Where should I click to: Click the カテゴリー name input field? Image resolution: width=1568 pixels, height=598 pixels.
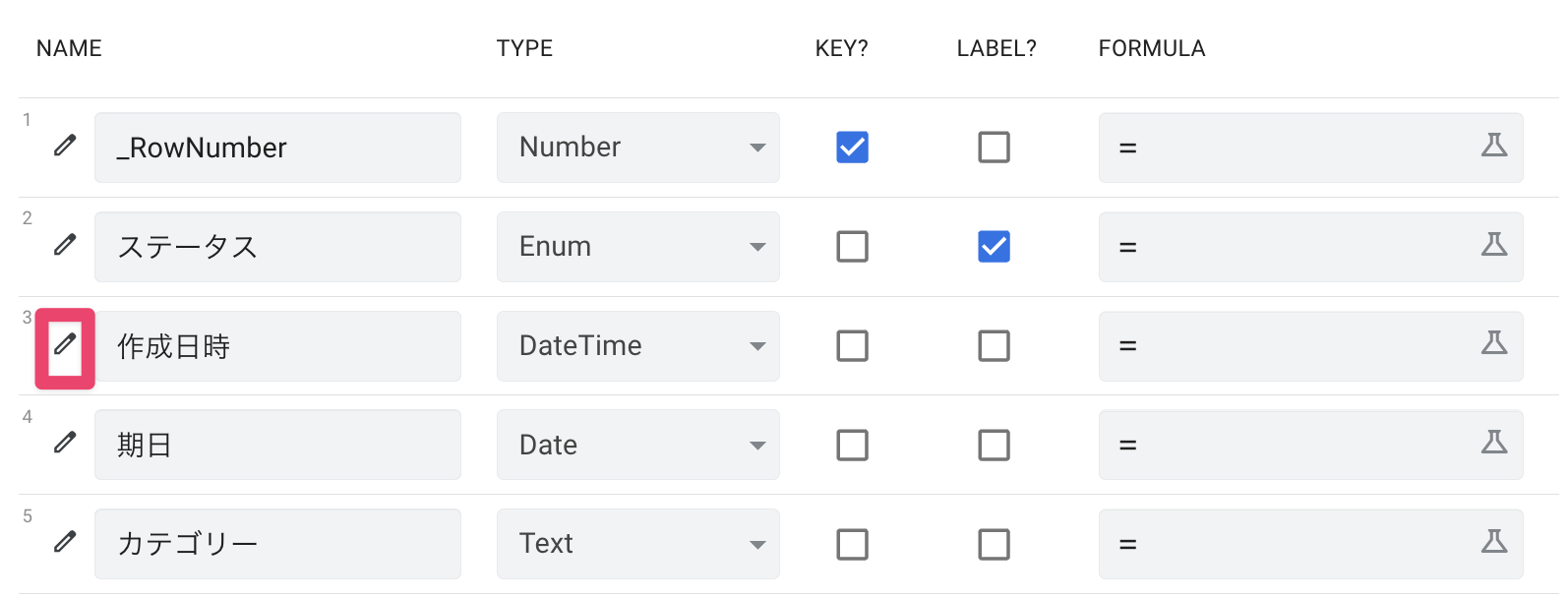277,544
